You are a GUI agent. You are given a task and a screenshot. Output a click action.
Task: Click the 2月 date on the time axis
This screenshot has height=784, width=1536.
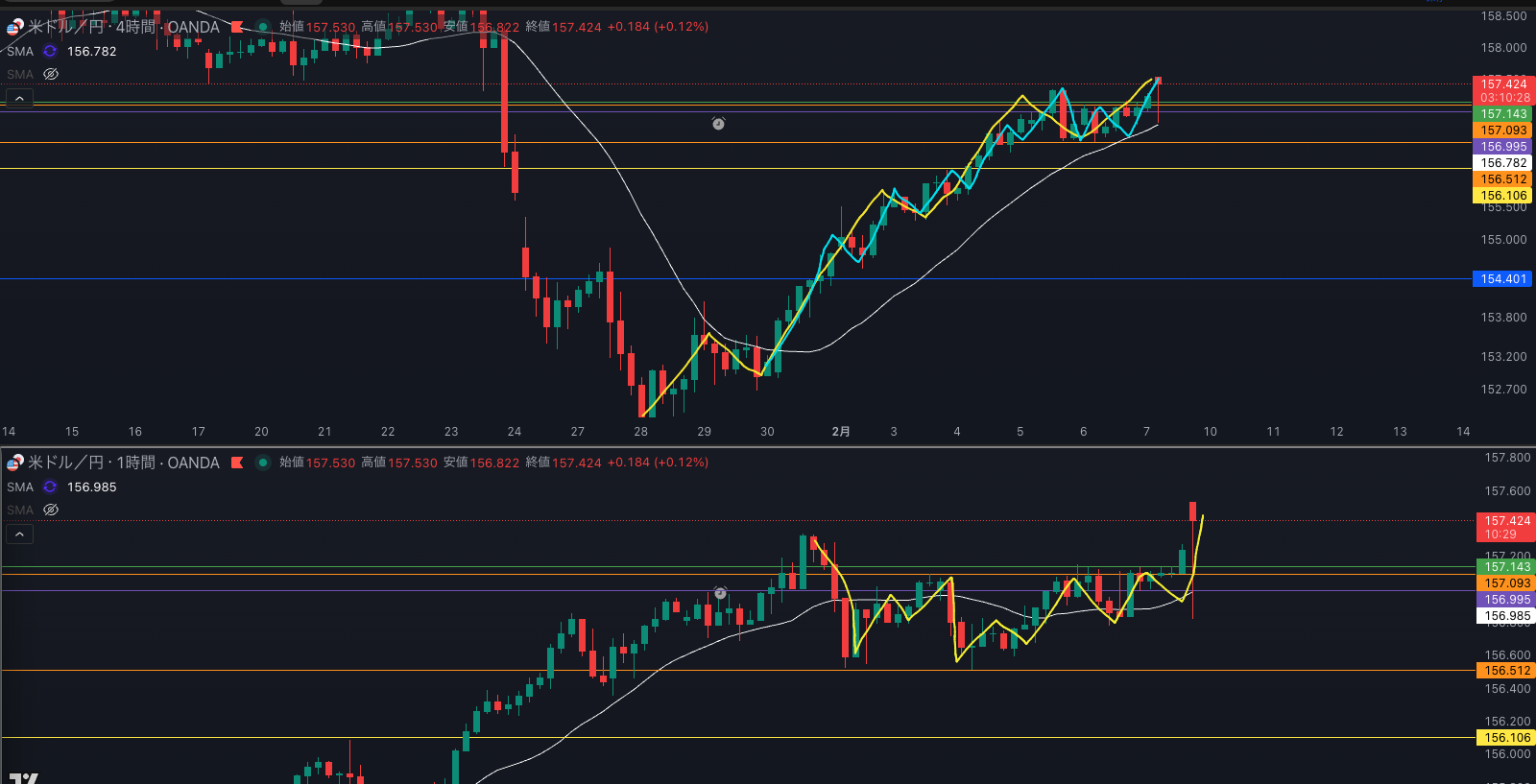click(x=841, y=432)
